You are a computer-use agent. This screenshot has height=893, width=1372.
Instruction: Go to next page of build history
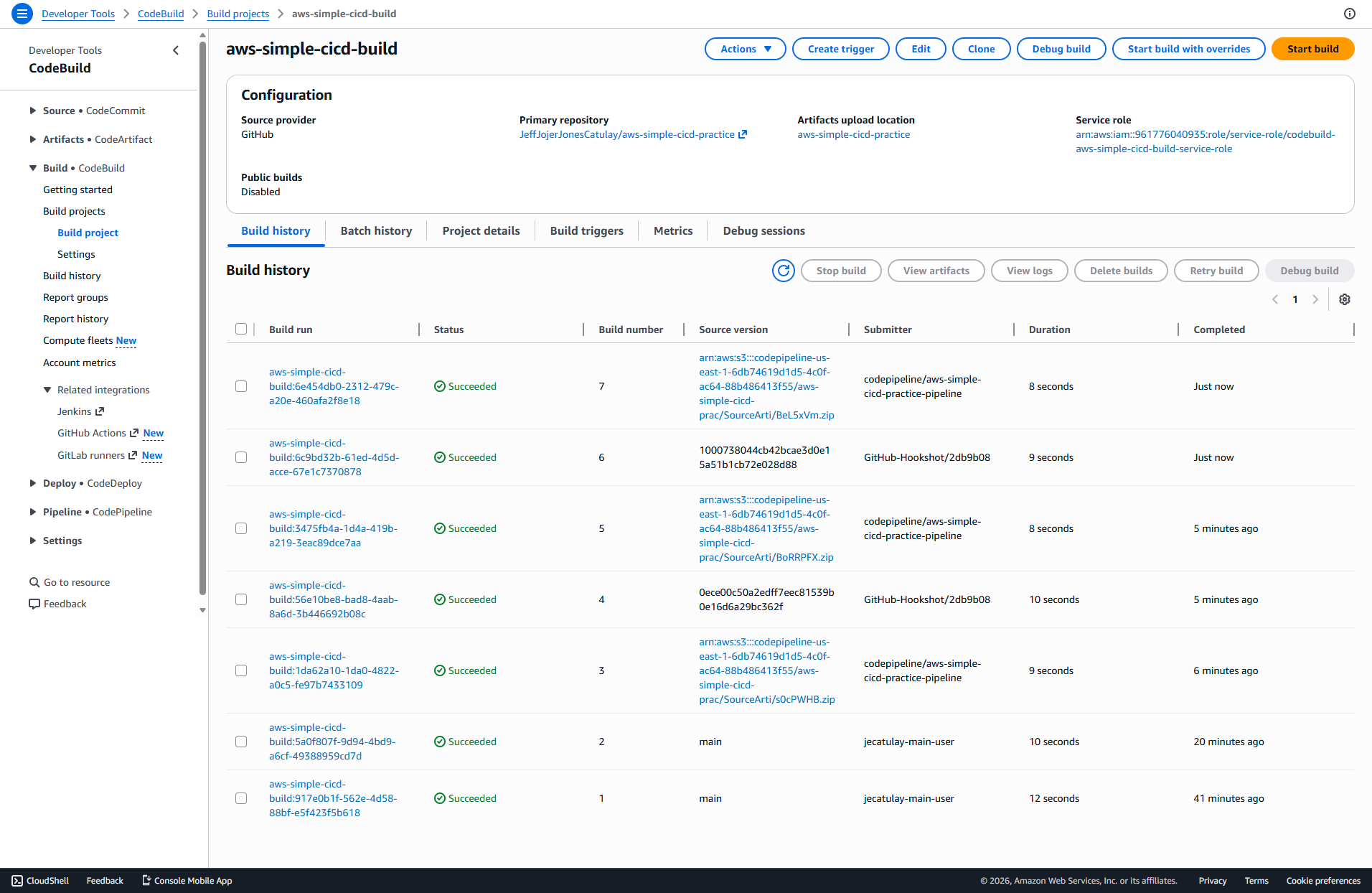point(1315,299)
